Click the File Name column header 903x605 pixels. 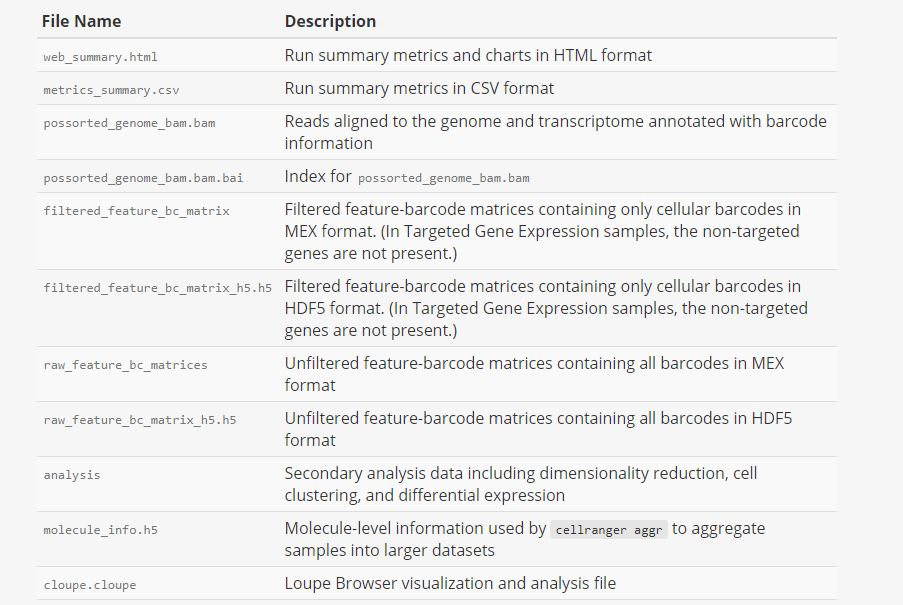(81, 21)
